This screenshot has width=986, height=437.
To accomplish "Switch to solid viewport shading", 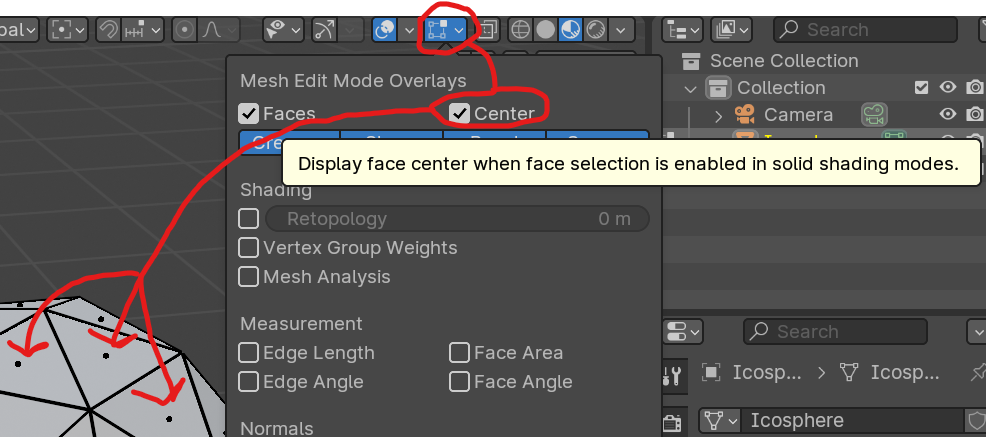I will click(545, 30).
